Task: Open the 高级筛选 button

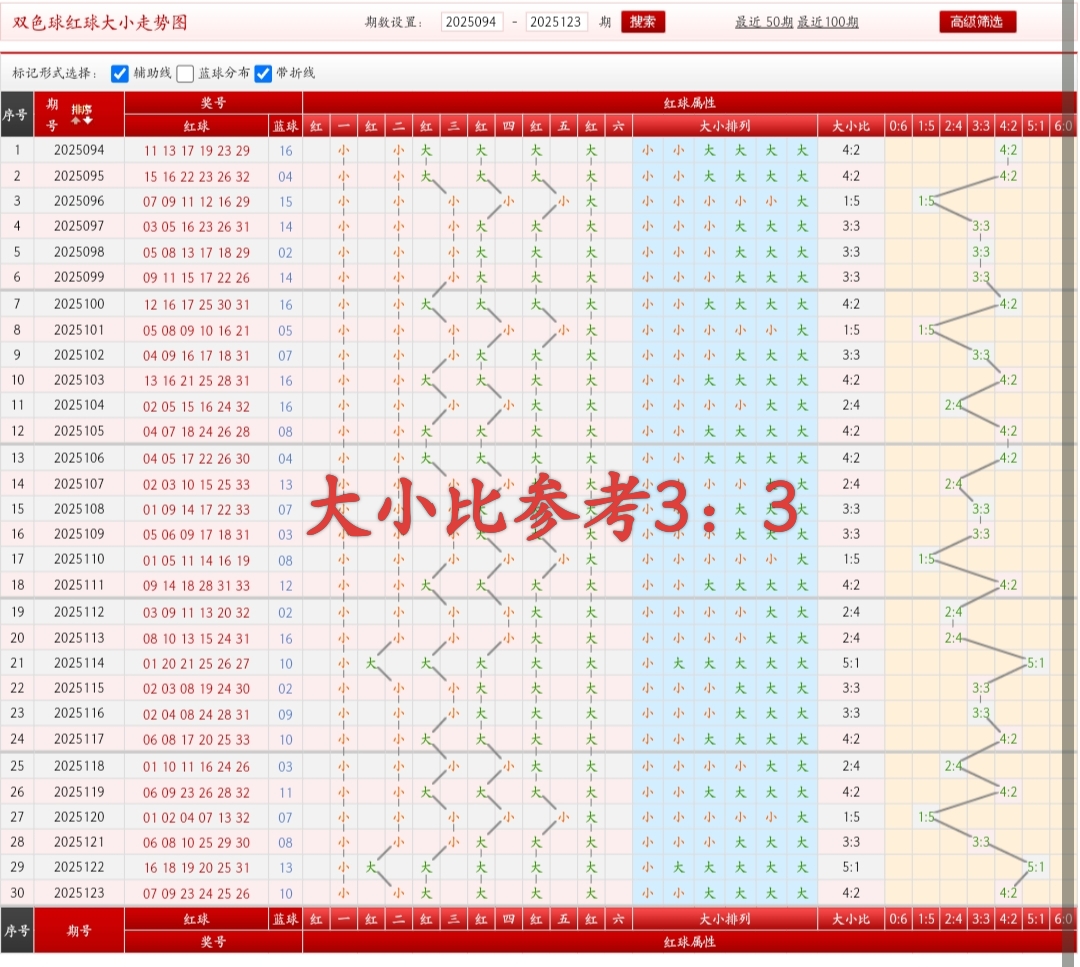Action: click(977, 22)
